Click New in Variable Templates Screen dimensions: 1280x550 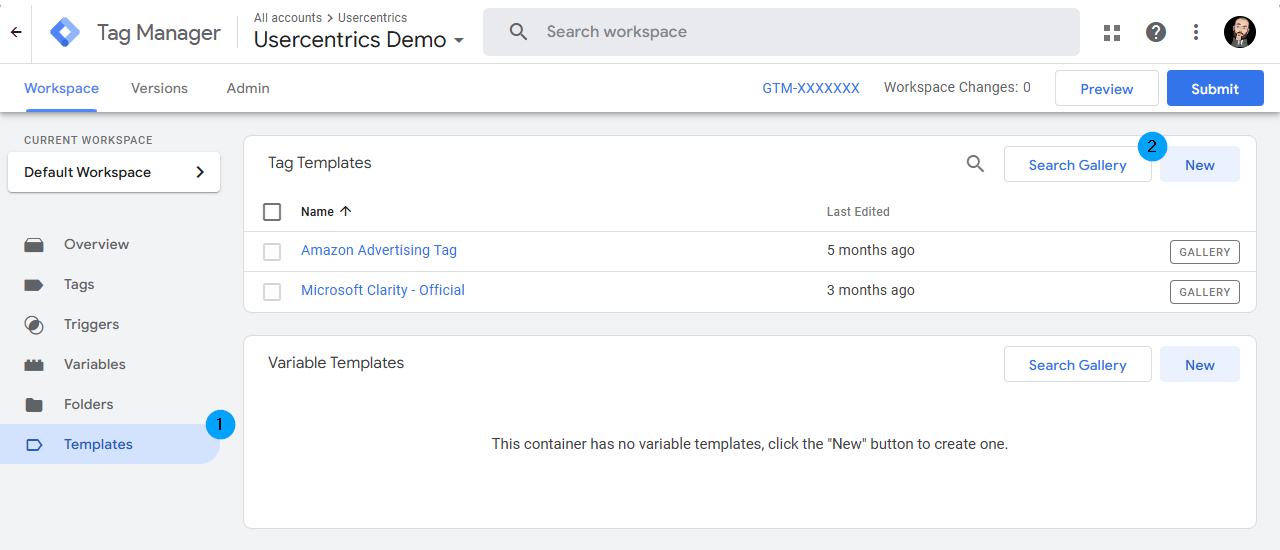(1200, 365)
